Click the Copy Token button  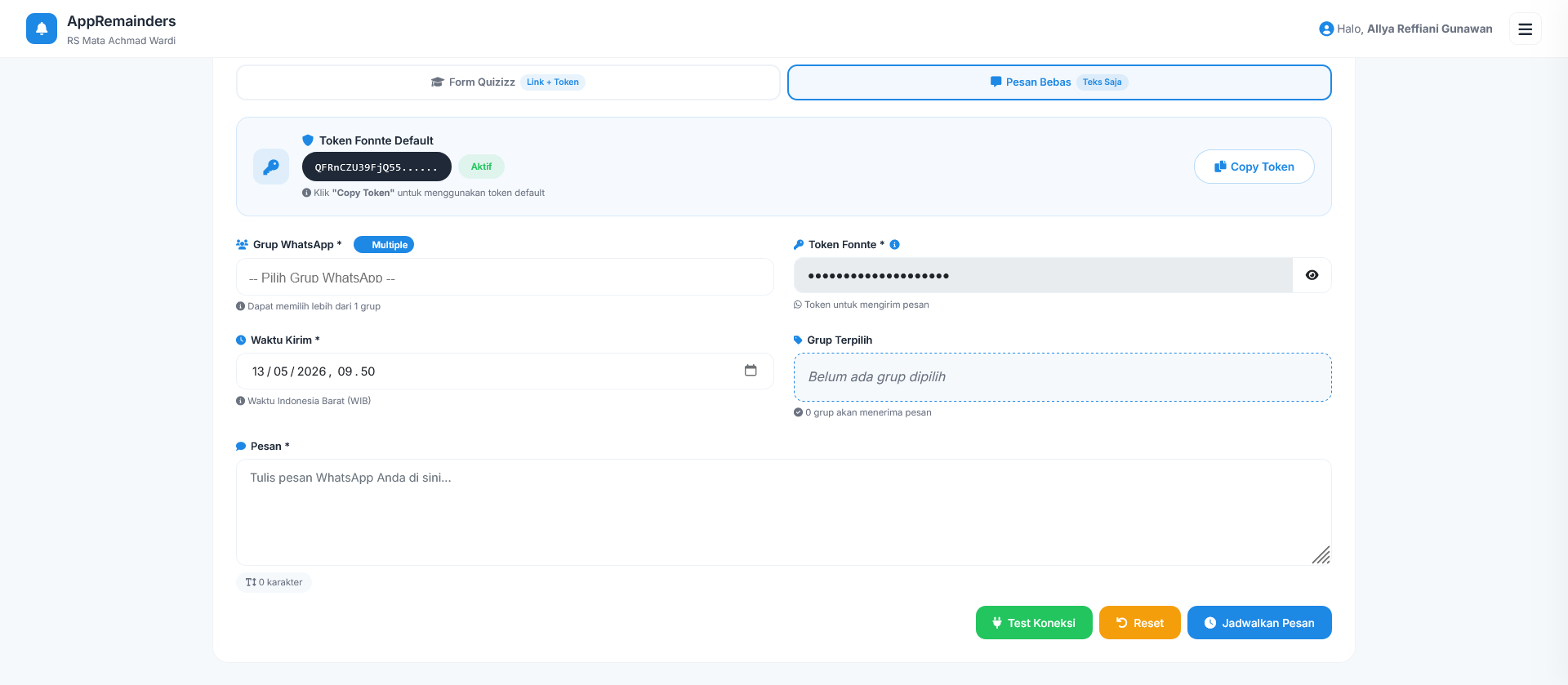coord(1254,167)
